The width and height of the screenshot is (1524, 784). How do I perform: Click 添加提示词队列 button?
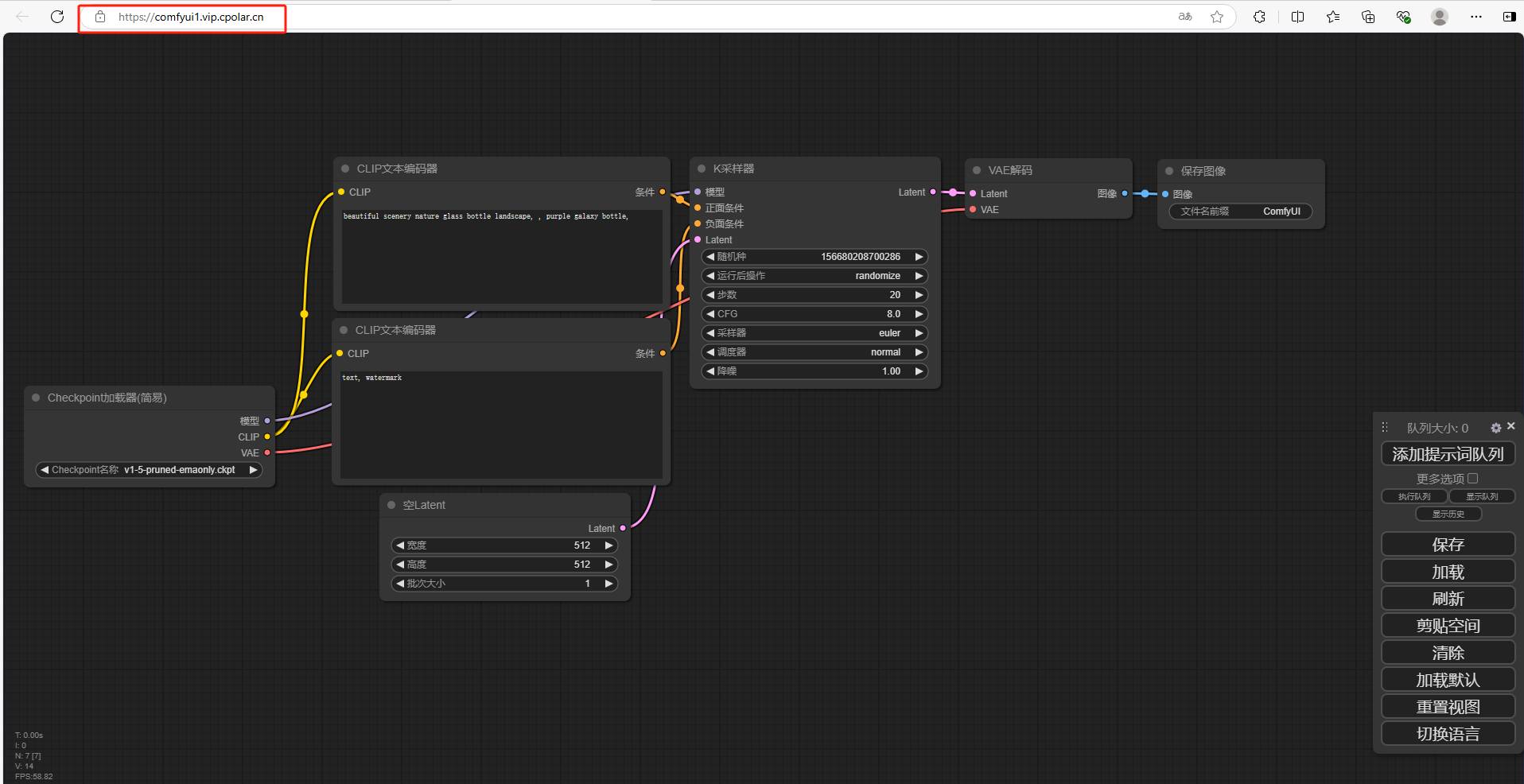tap(1448, 454)
